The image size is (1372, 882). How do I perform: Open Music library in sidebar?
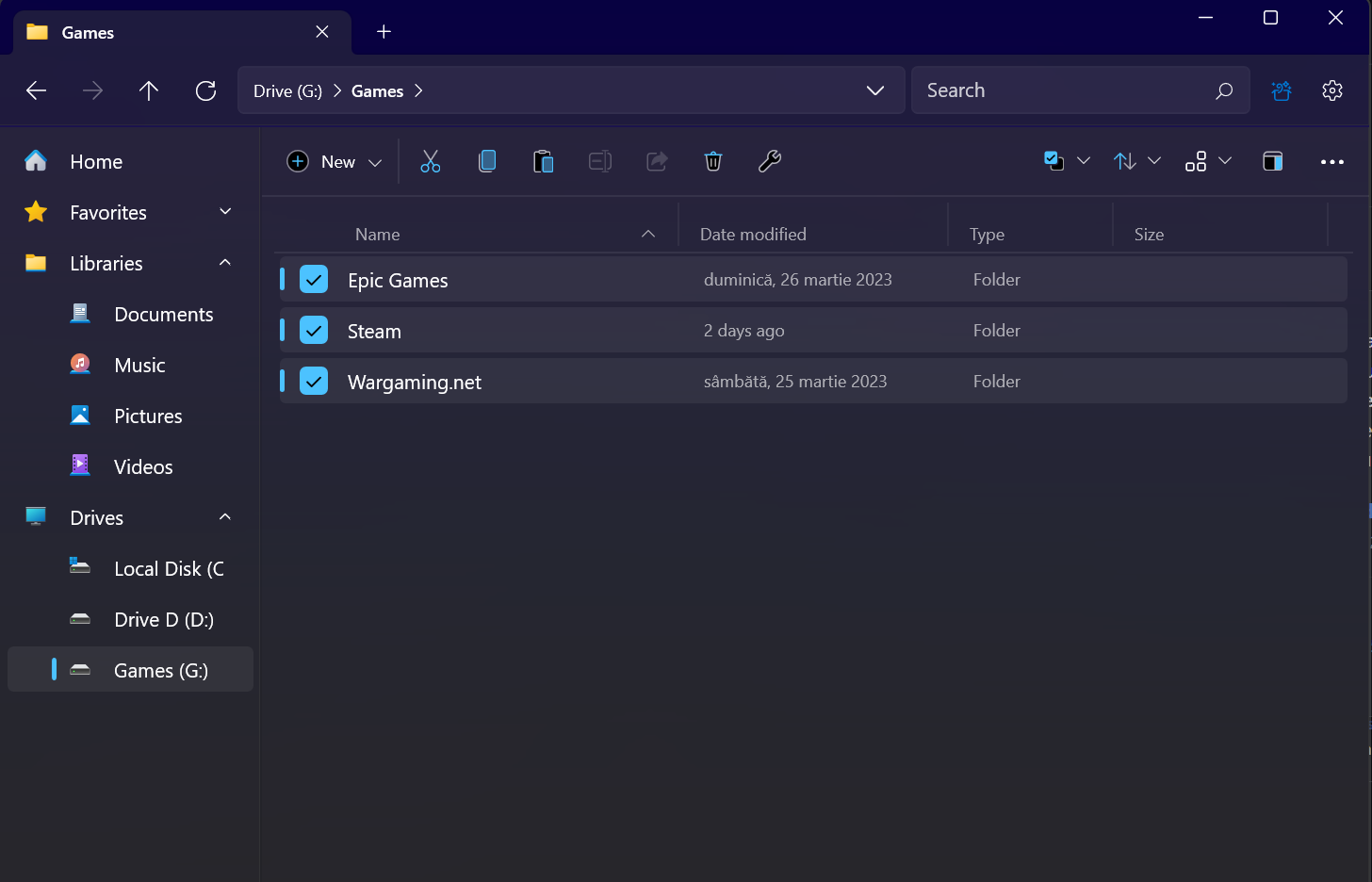tap(132, 365)
